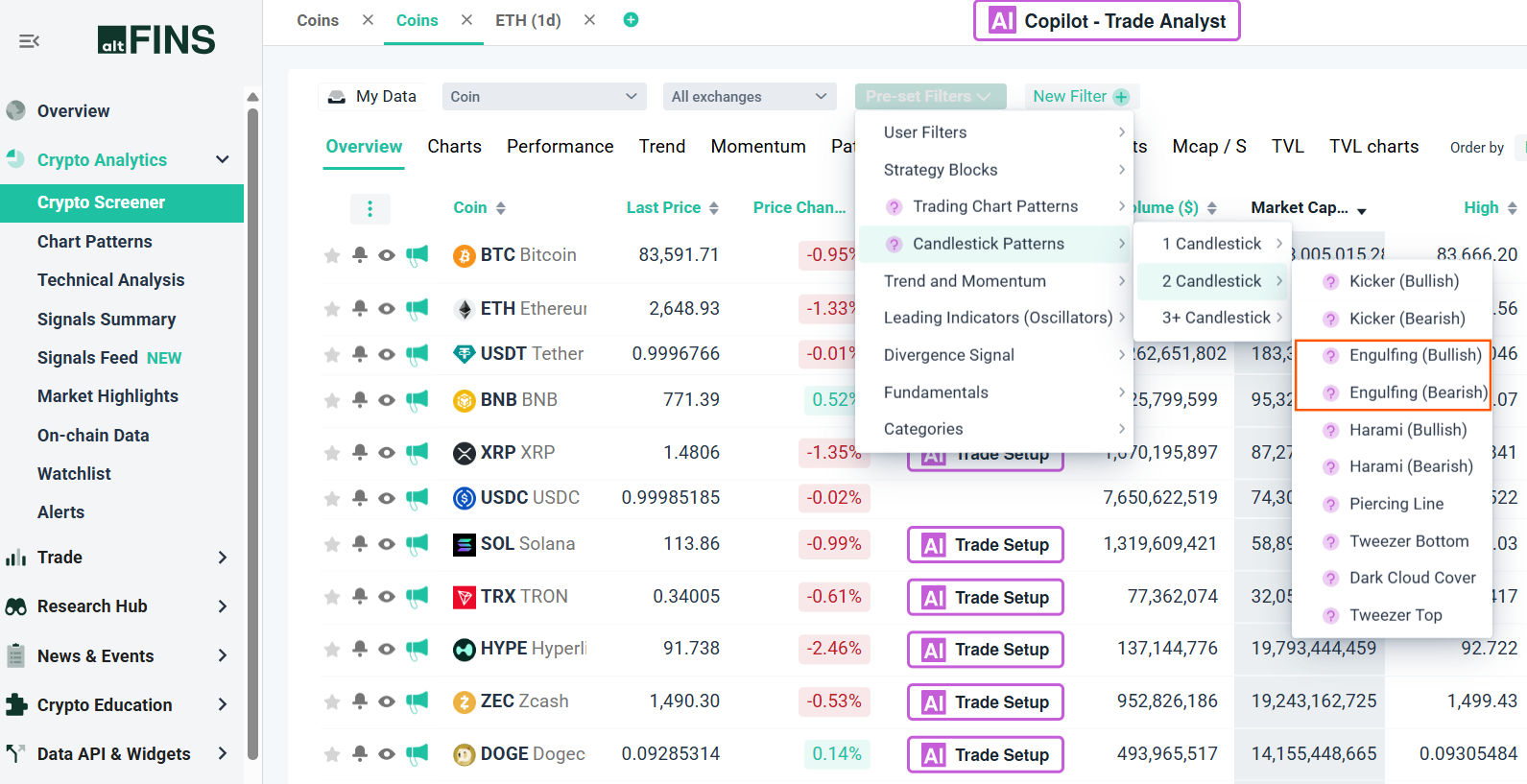Click the Bitcoin coin logo
Screen dimensions: 1527x784
465,256
